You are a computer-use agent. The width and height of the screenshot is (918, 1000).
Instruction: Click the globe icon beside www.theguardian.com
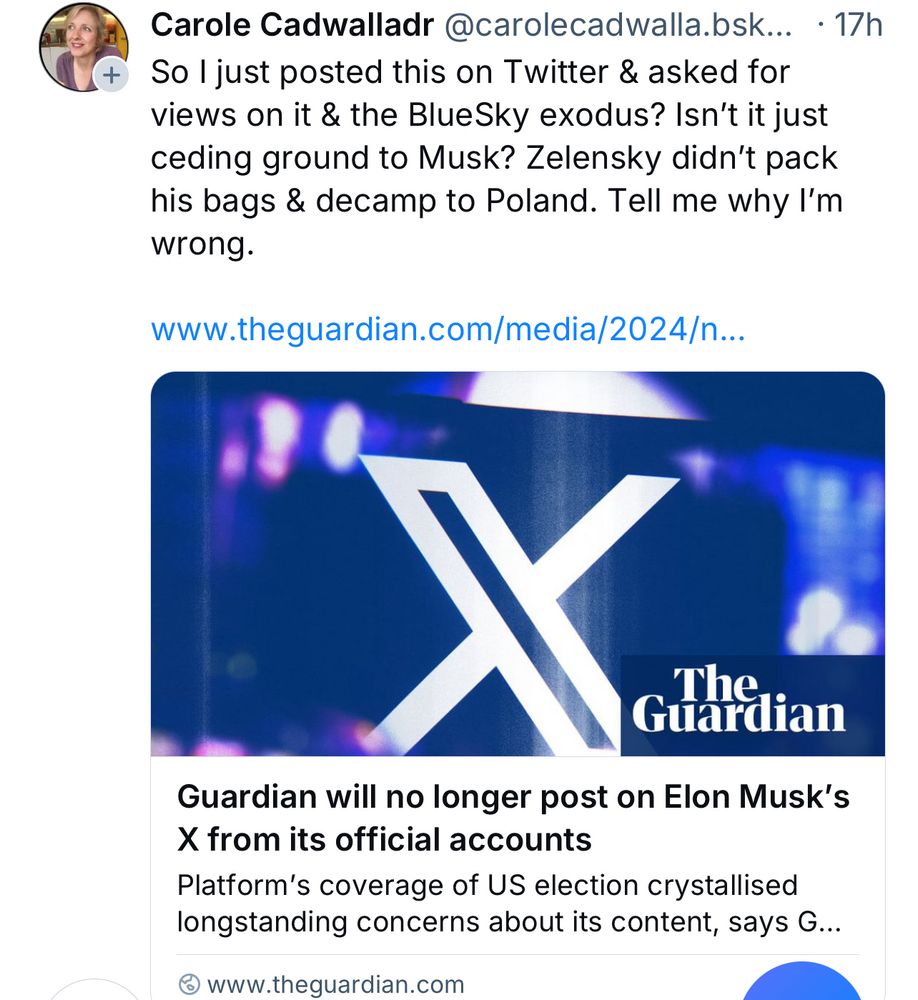click(x=188, y=984)
